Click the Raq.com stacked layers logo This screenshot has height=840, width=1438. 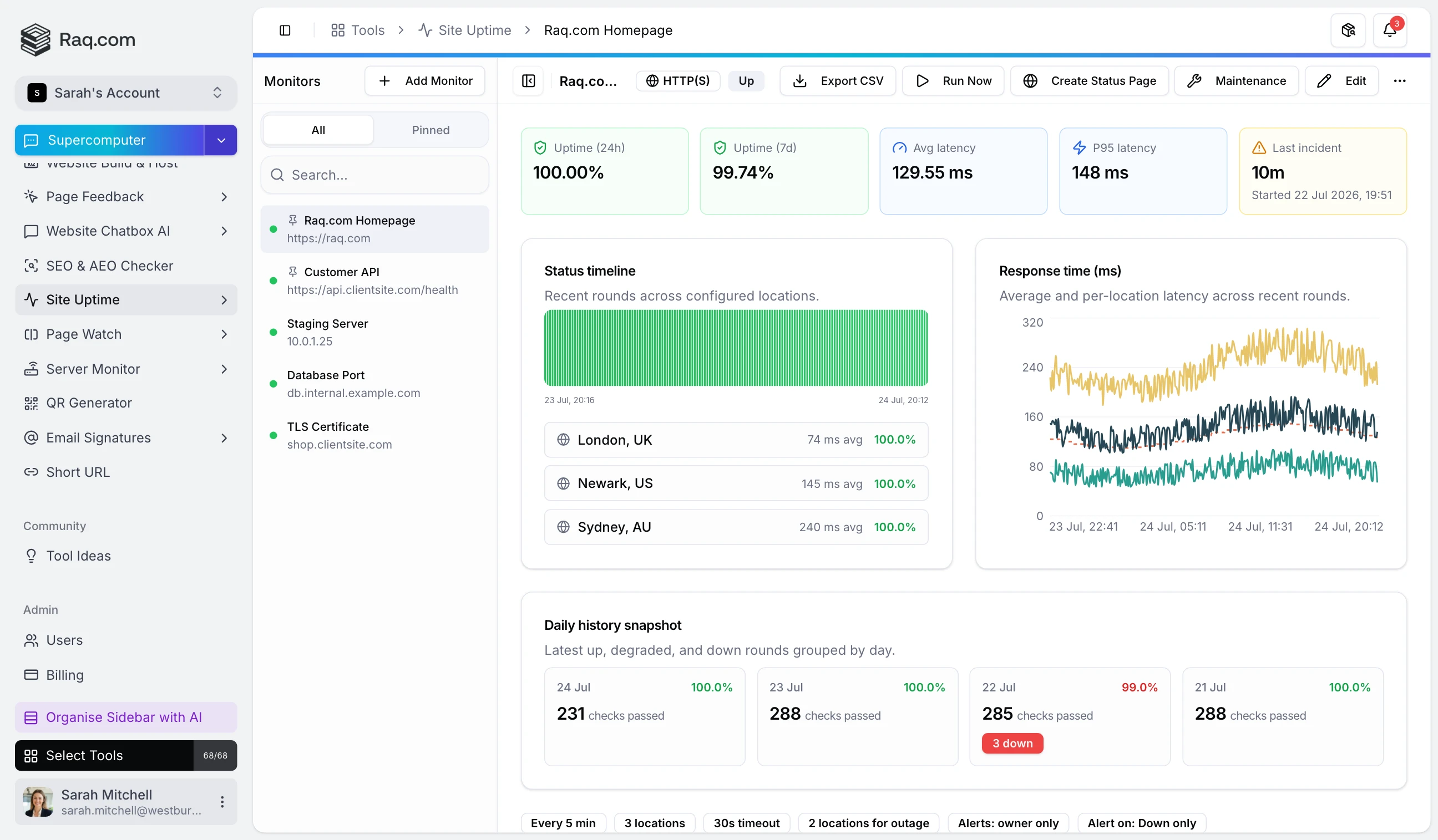pos(36,39)
